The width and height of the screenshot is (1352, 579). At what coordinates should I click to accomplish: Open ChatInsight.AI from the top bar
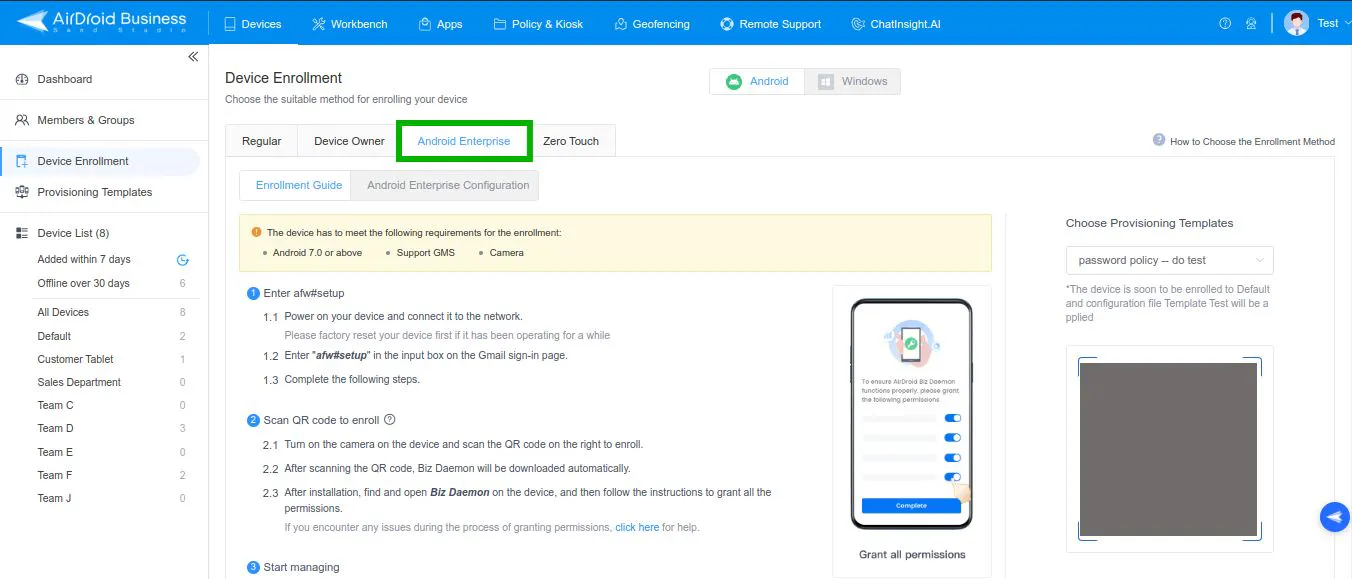pos(896,24)
